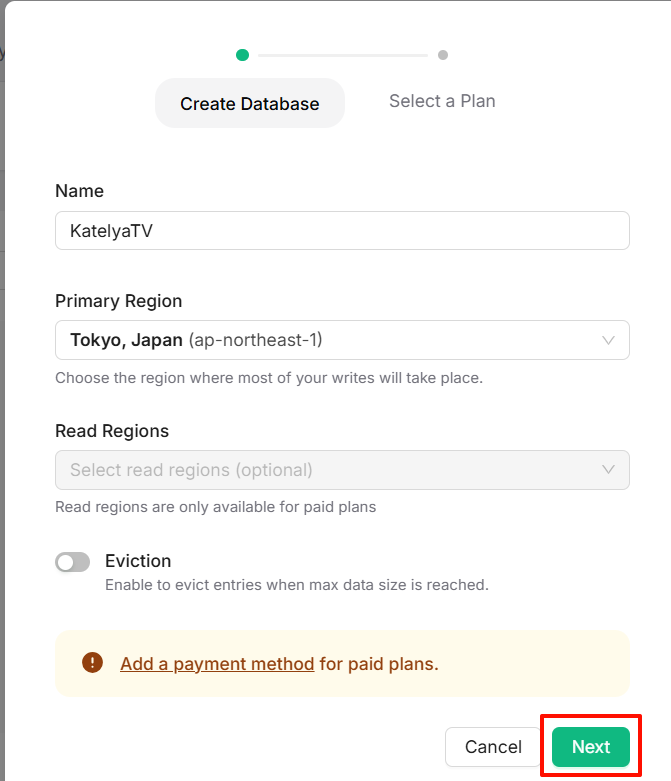Click the progress line between steps
The image size is (671, 781).
[342, 55]
